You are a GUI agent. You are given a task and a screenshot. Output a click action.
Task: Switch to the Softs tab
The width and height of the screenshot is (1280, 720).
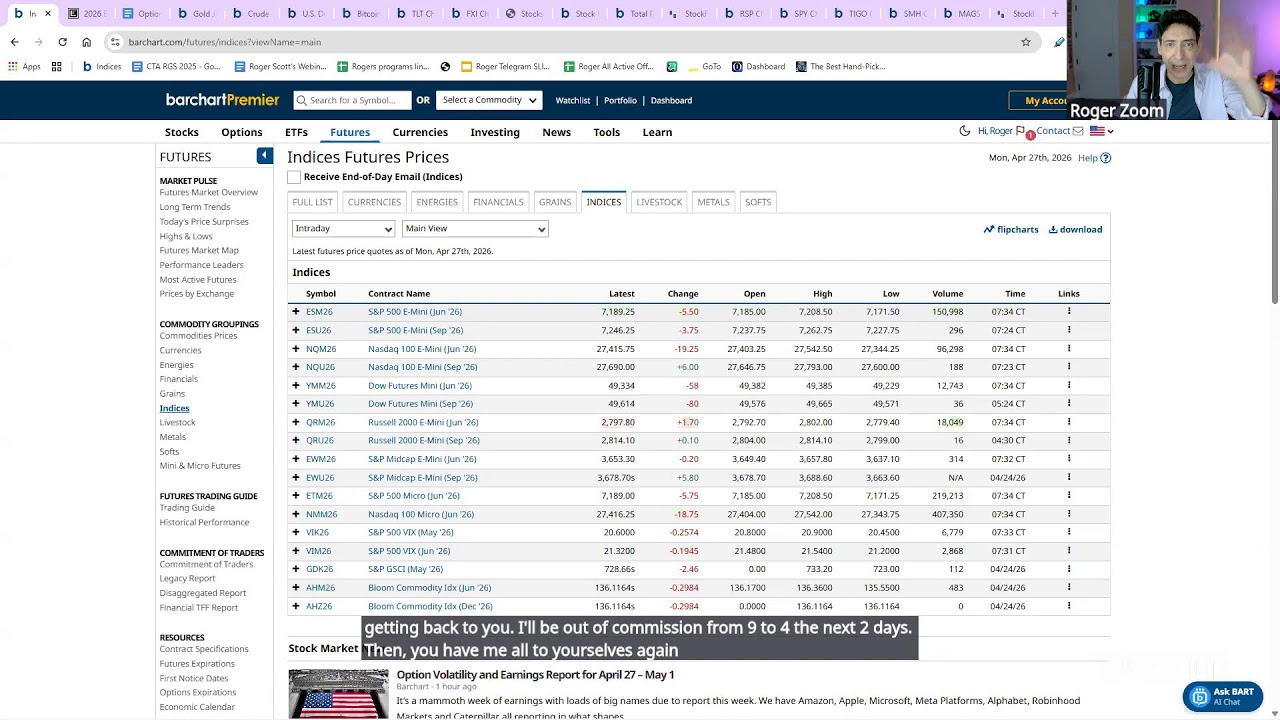(x=758, y=202)
